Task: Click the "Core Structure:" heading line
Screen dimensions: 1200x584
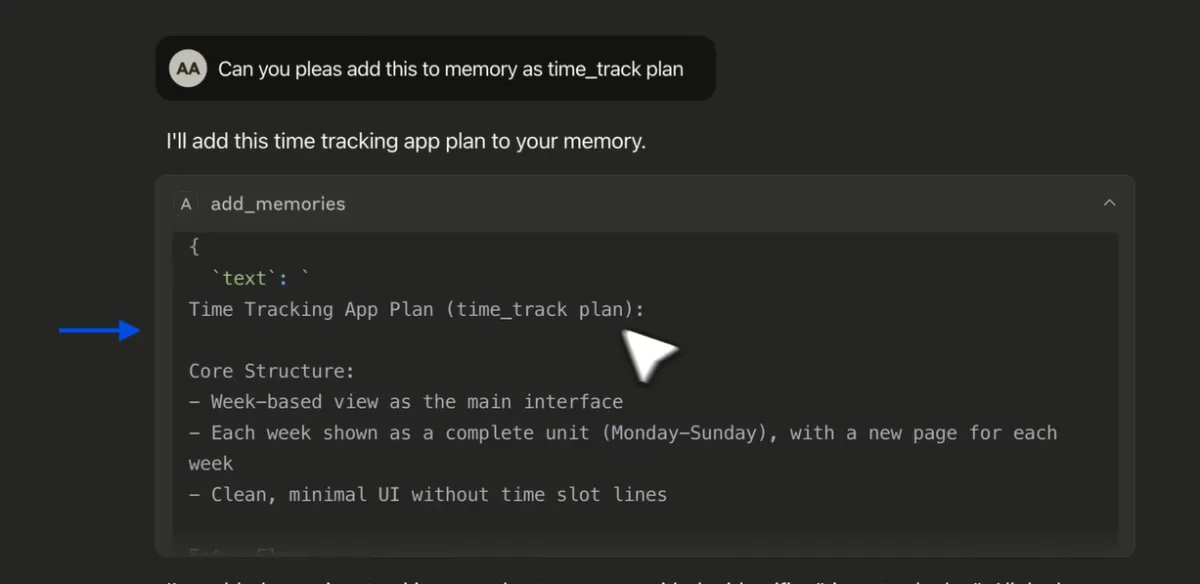Action: point(272,371)
